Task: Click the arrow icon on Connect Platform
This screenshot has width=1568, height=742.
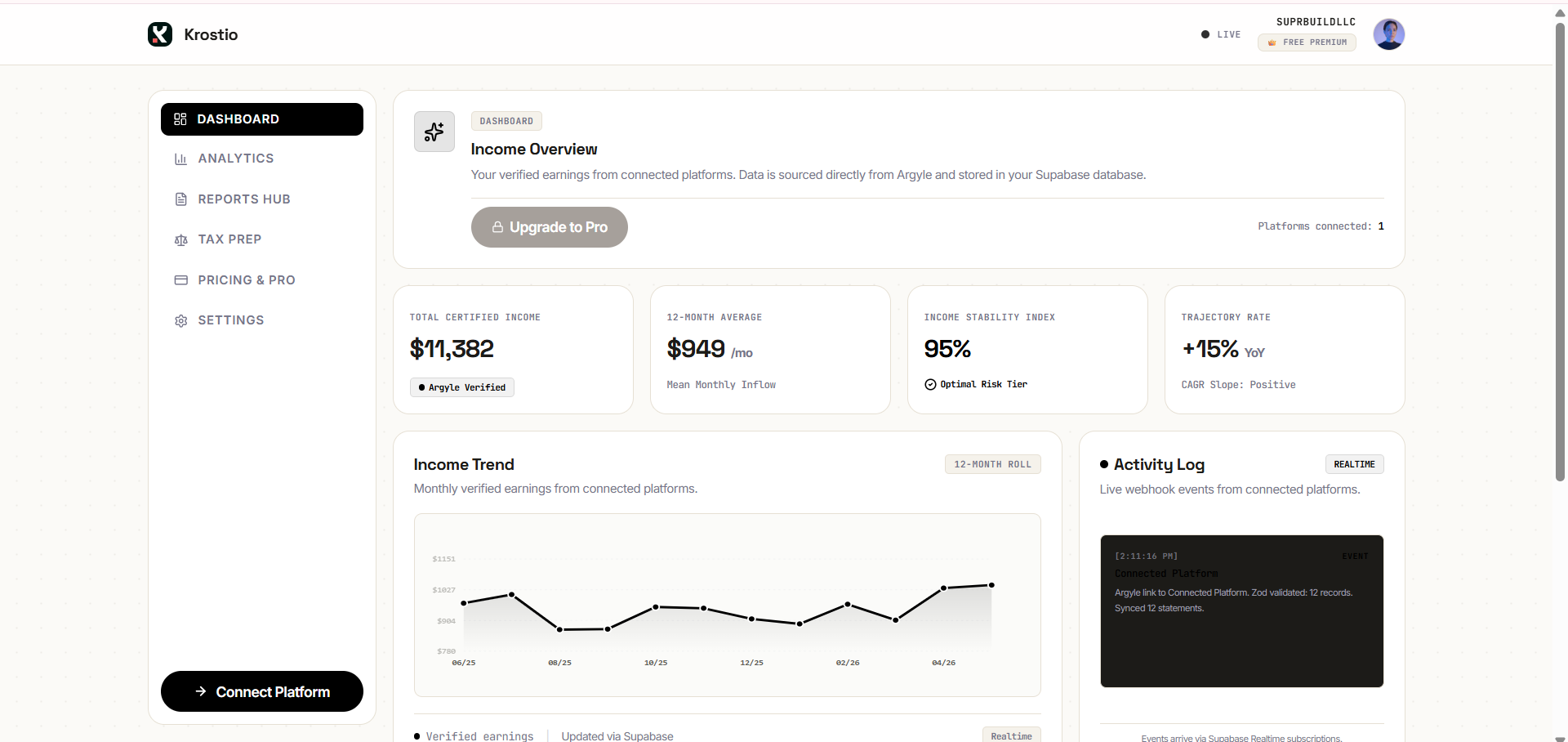Action: pos(201,691)
